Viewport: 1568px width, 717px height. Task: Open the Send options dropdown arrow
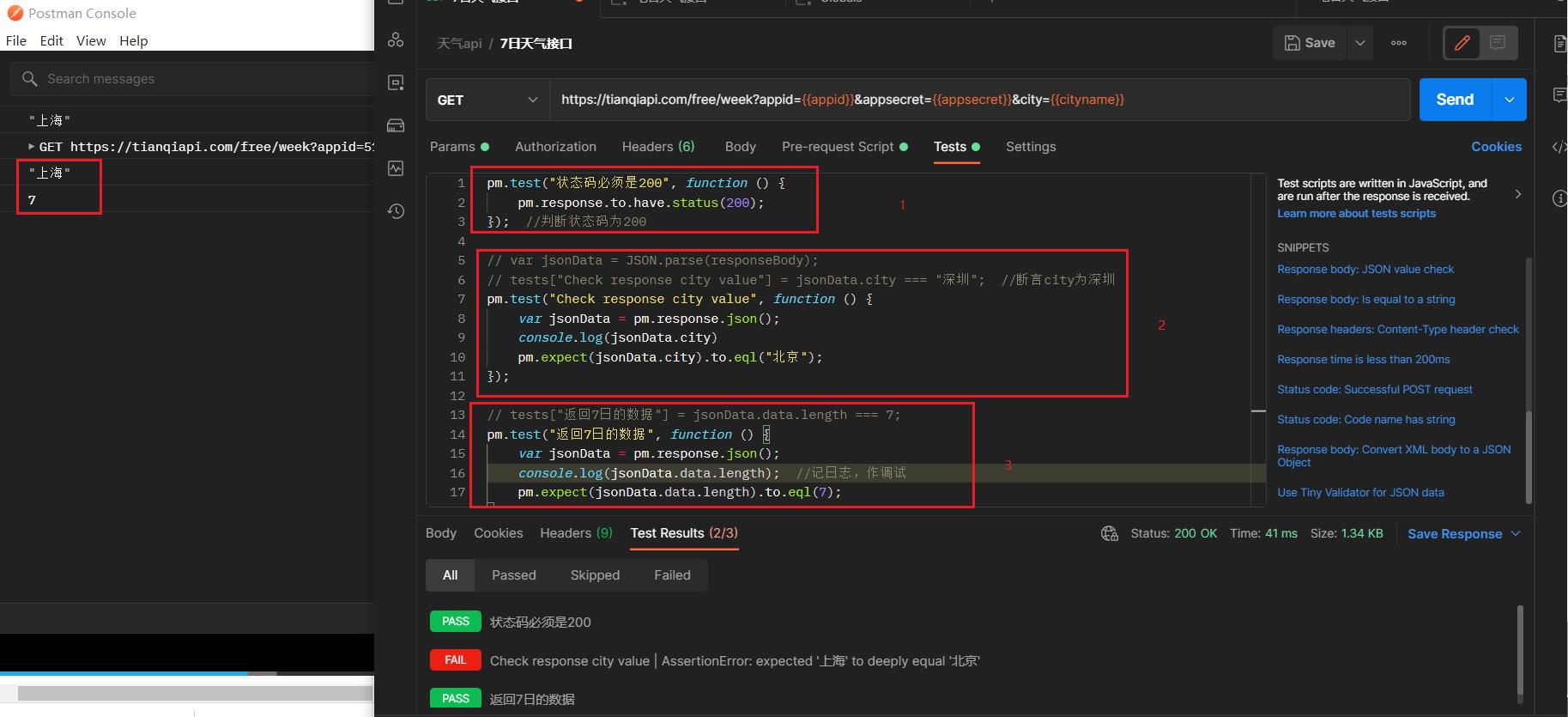pyautogui.click(x=1510, y=100)
